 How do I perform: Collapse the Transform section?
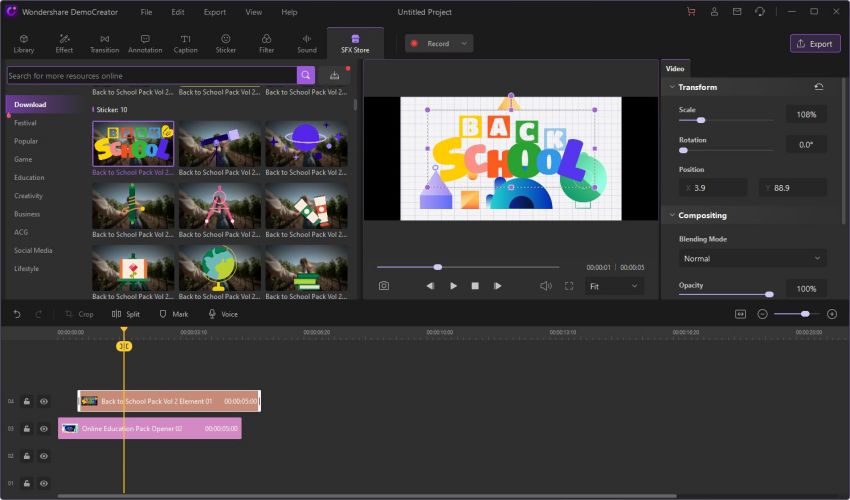pos(672,87)
